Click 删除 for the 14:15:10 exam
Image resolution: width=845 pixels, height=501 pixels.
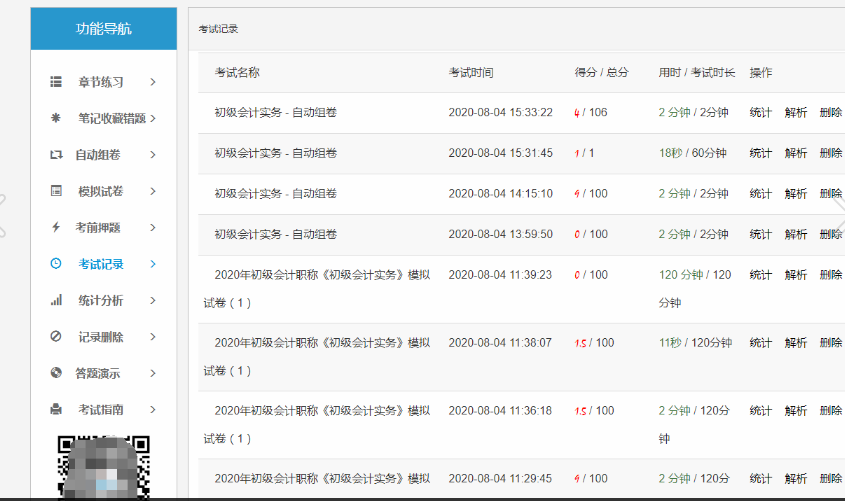pyautogui.click(x=830, y=194)
